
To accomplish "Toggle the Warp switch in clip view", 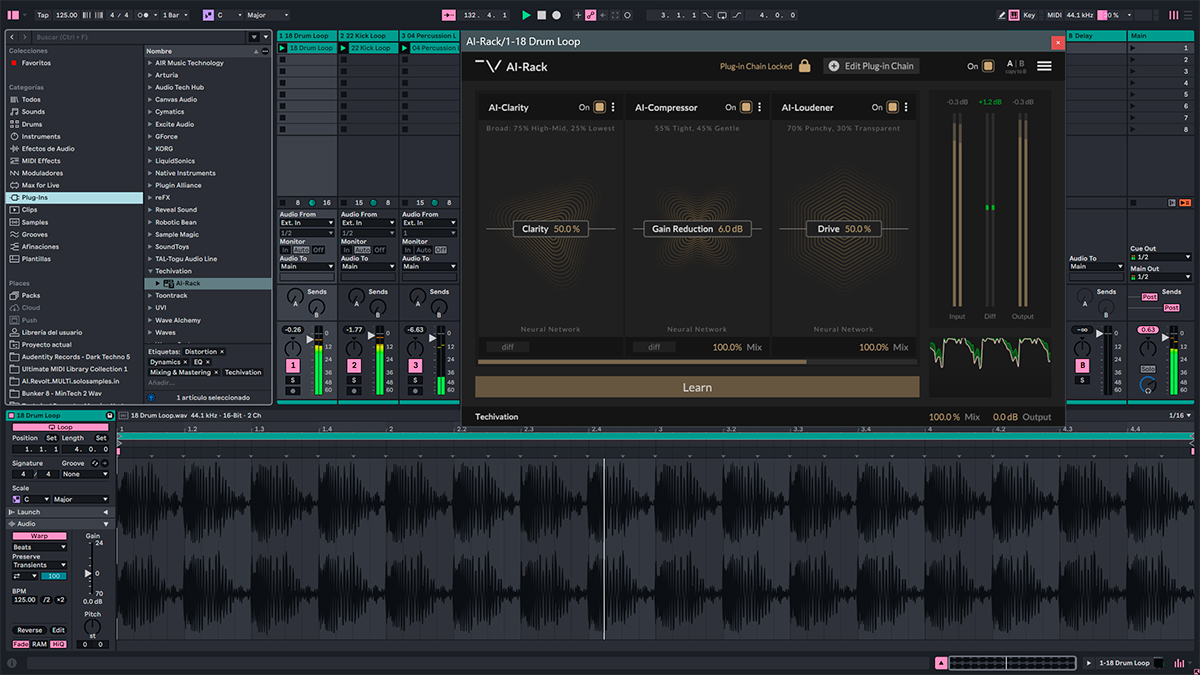I will (38, 536).
